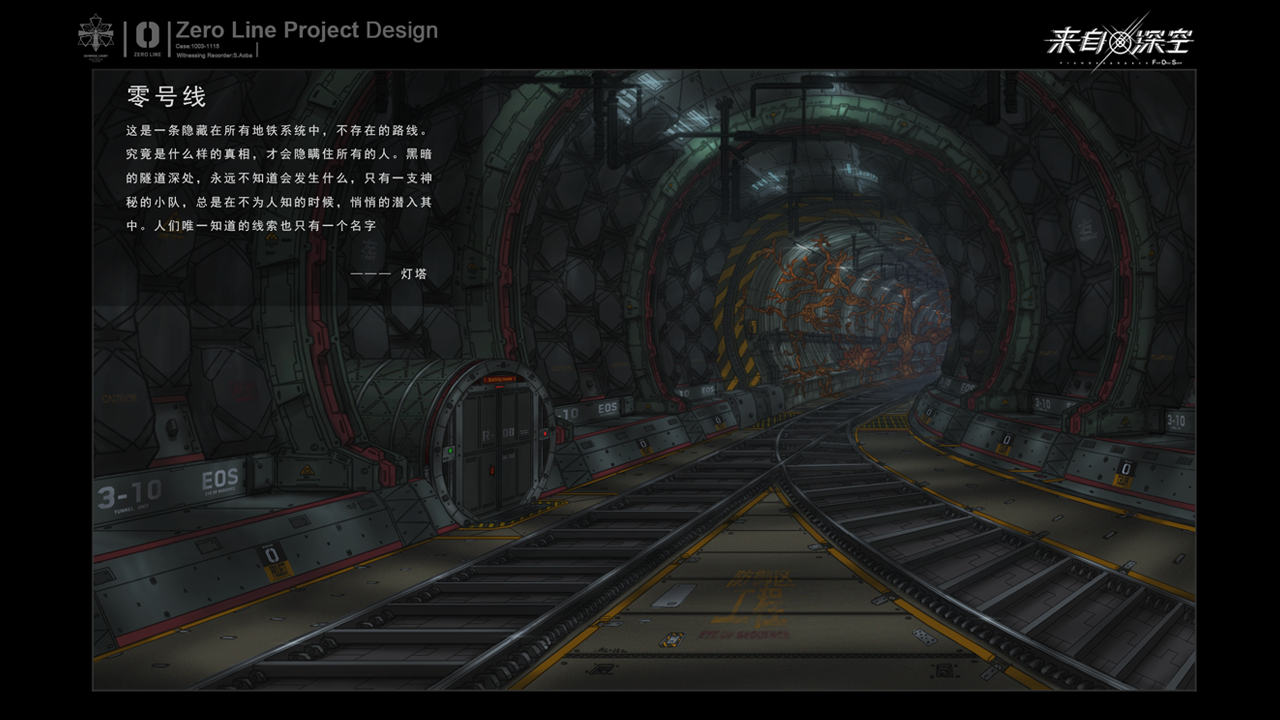Click the small "3-10" sign on the far right wall

(1175, 421)
